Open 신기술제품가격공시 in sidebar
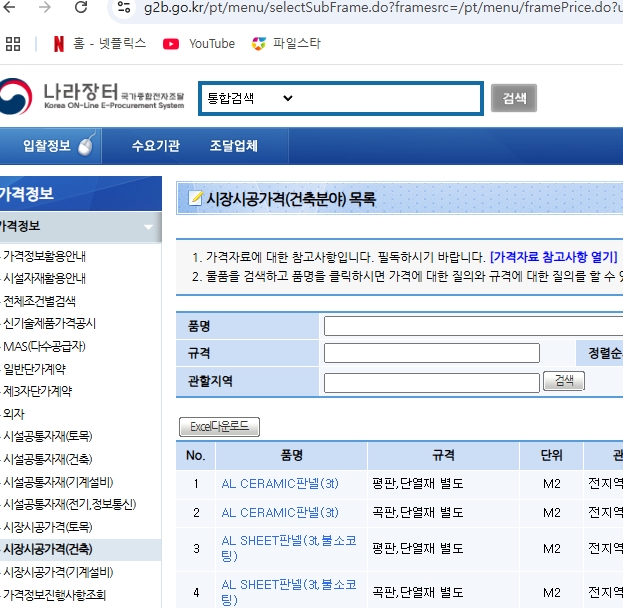The width and height of the screenshot is (623, 608). pyautogui.click(x=49, y=323)
